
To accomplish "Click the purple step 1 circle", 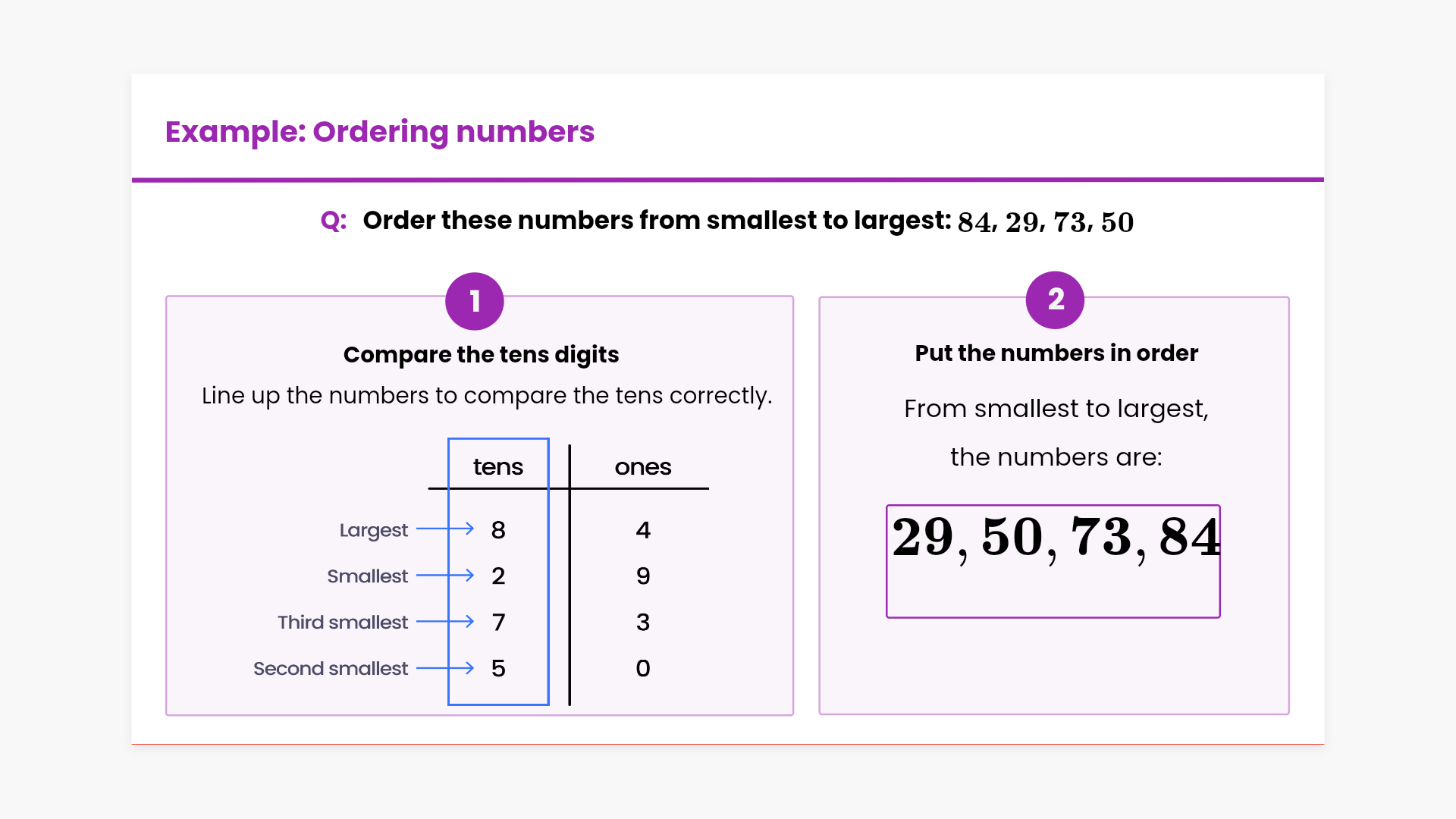I will (474, 301).
